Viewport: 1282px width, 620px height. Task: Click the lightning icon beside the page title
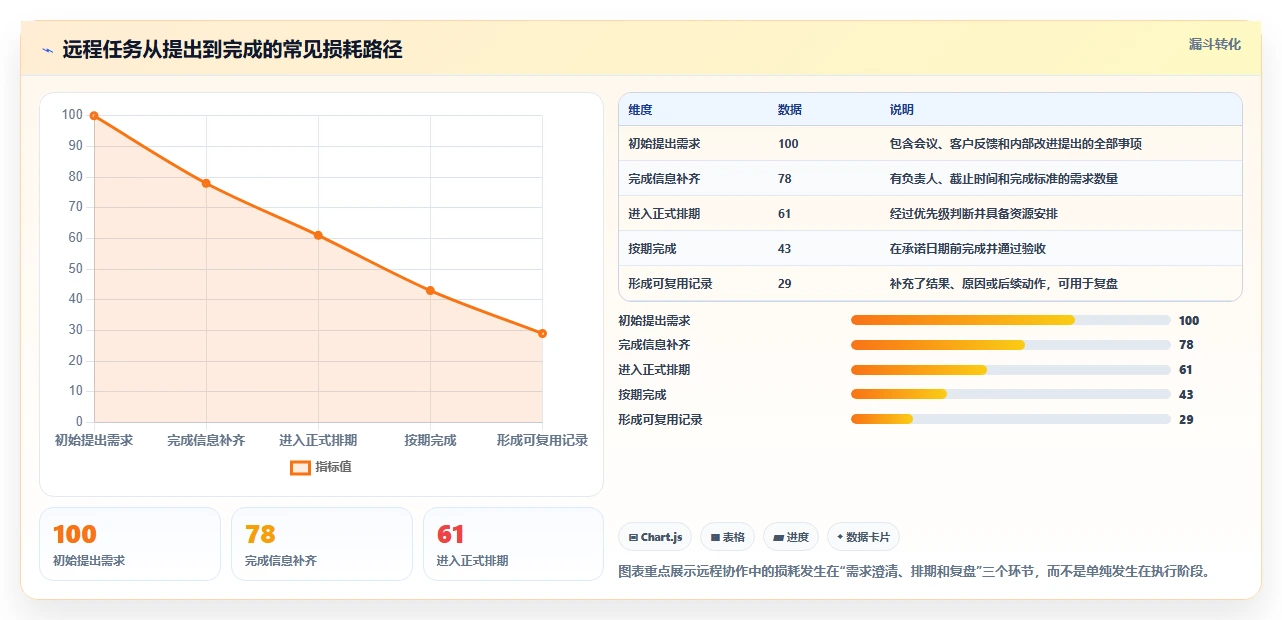(x=47, y=50)
